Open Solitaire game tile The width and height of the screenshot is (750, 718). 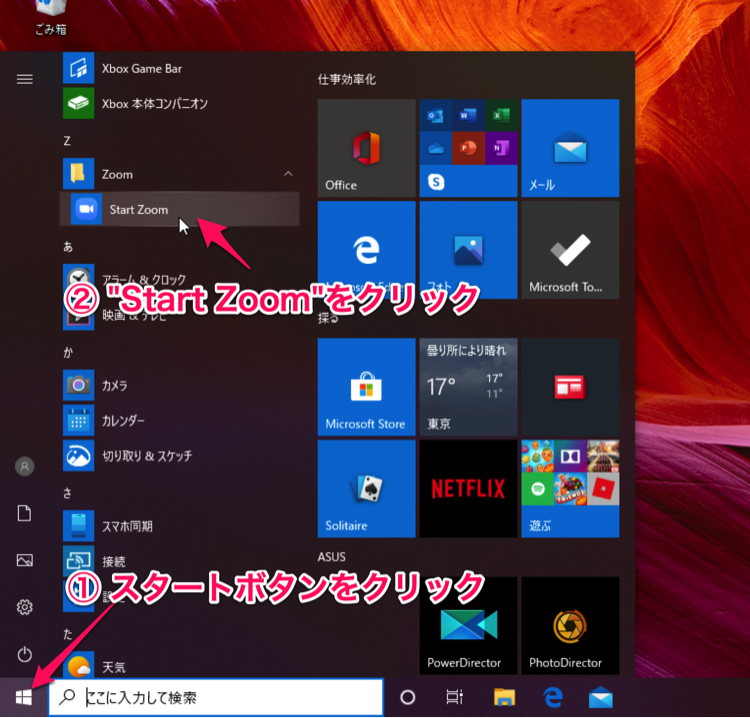pyautogui.click(x=366, y=489)
